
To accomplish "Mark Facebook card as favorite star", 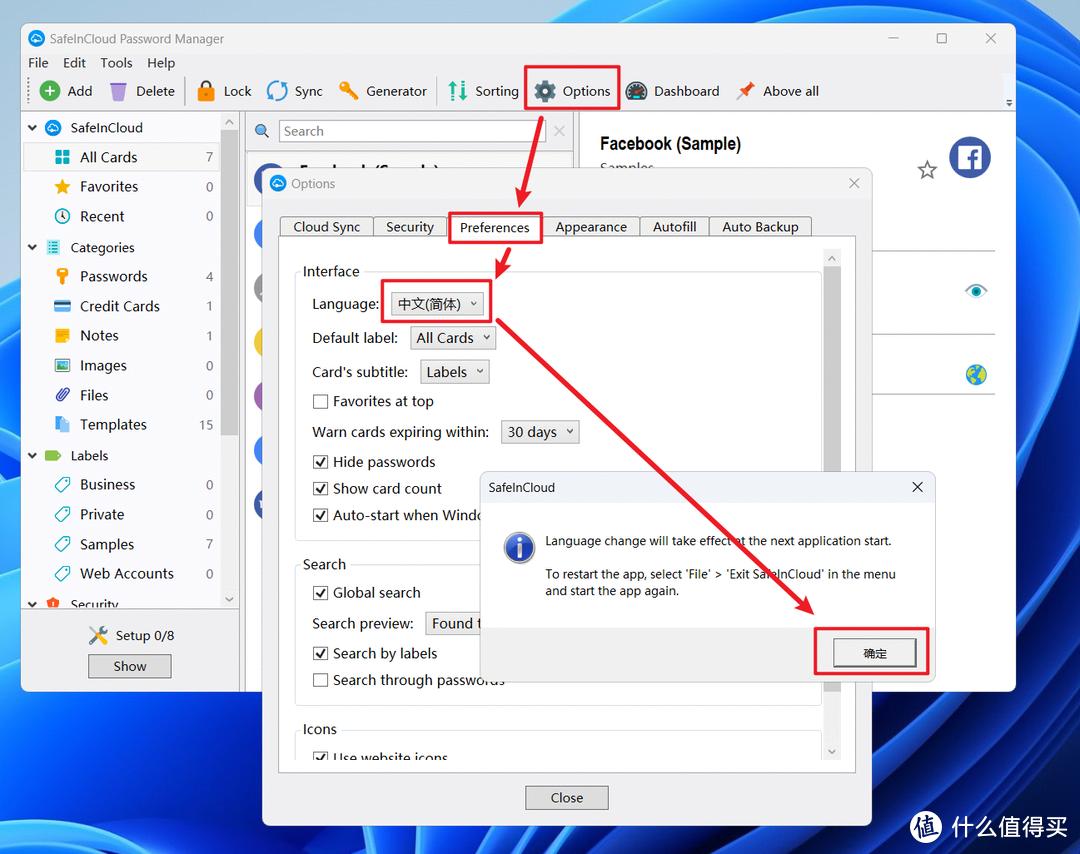I will tap(927, 170).
